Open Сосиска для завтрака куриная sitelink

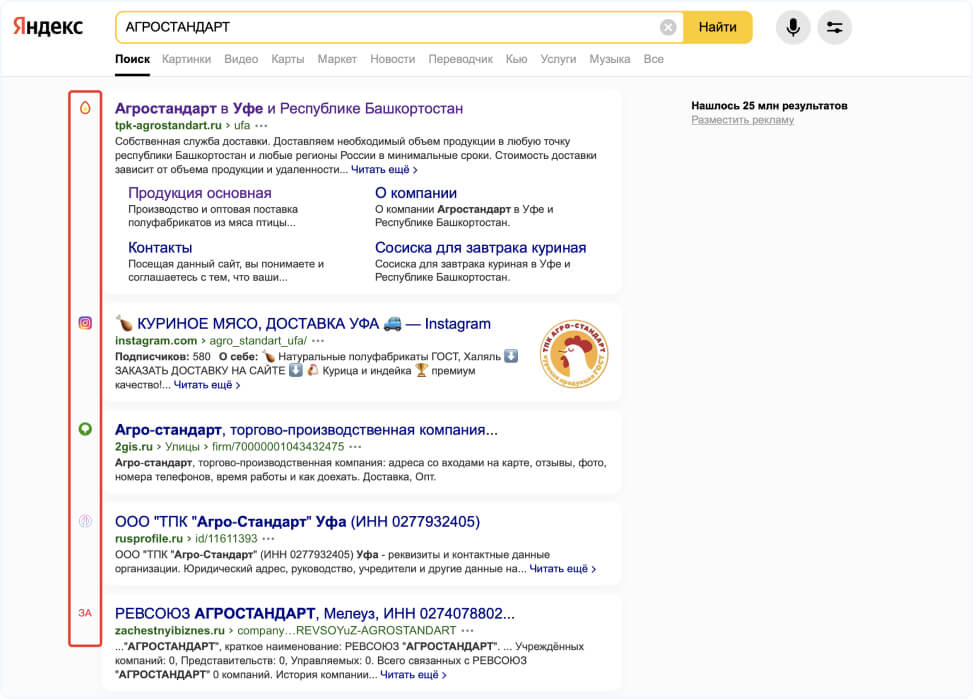[480, 248]
